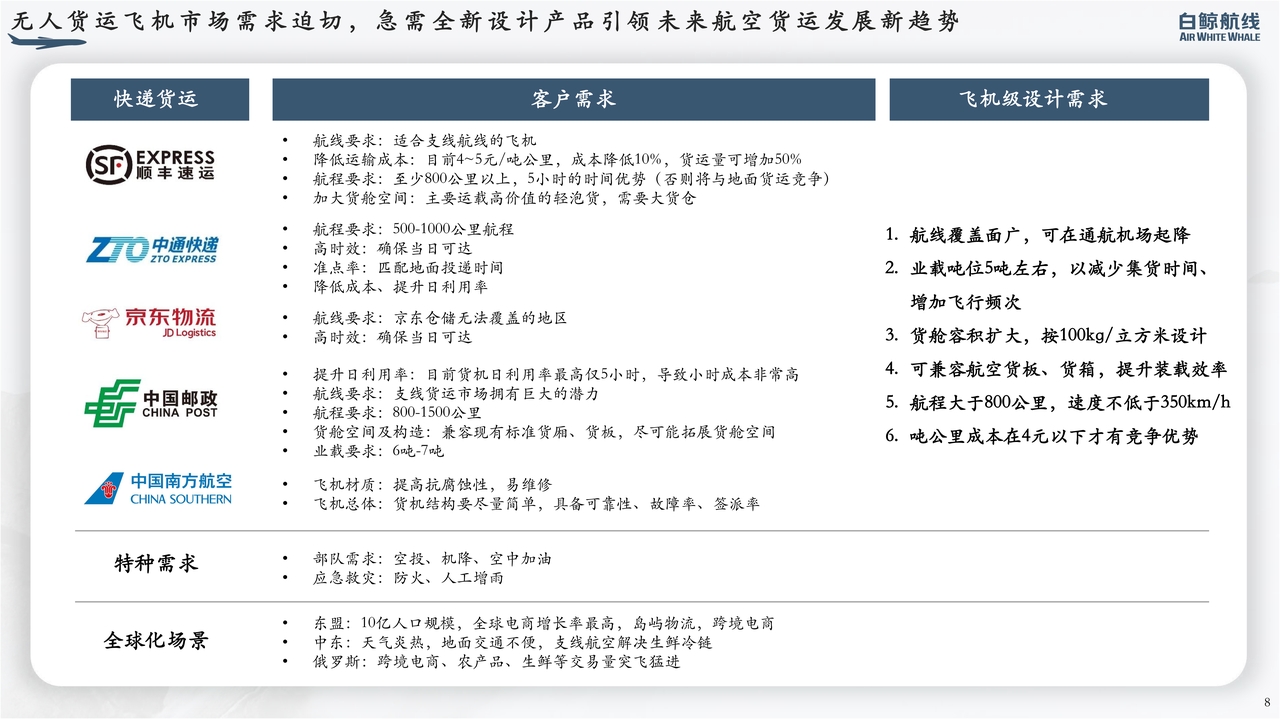1280x719 pixels.
Task: Click the ZTO Express logo
Action: coord(151,250)
